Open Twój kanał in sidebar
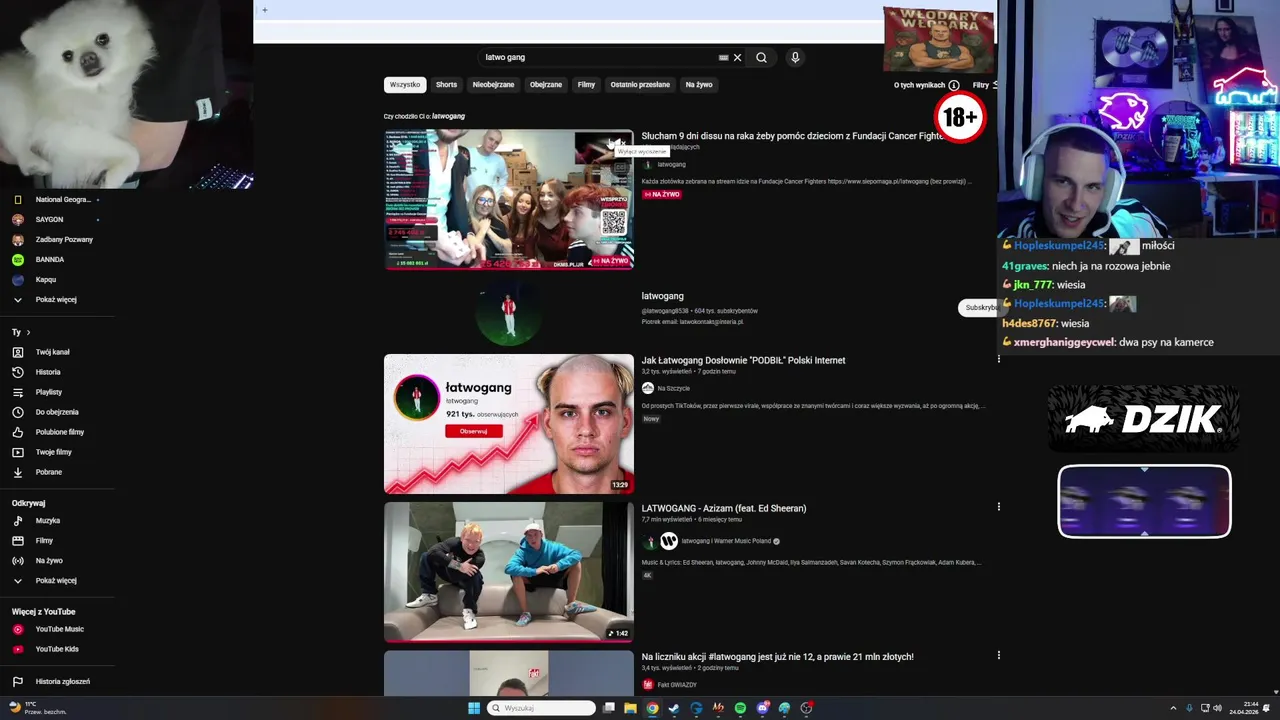Viewport: 1280px width, 720px height. [x=52, y=352]
